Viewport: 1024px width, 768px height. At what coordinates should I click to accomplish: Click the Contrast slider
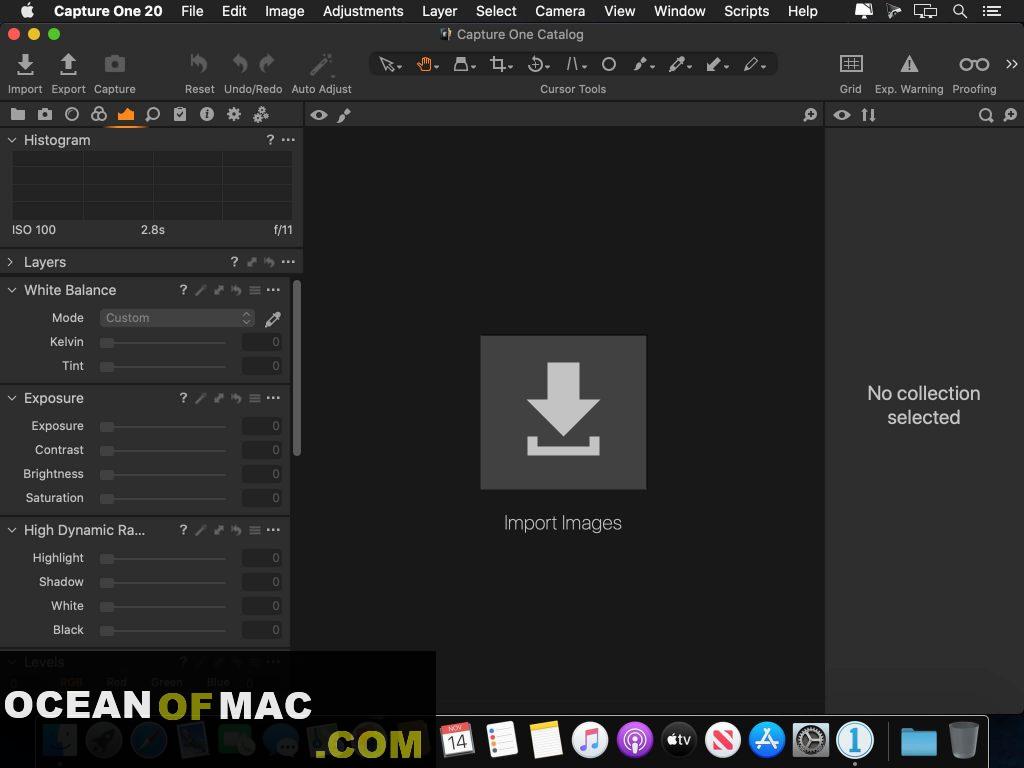tap(163, 451)
